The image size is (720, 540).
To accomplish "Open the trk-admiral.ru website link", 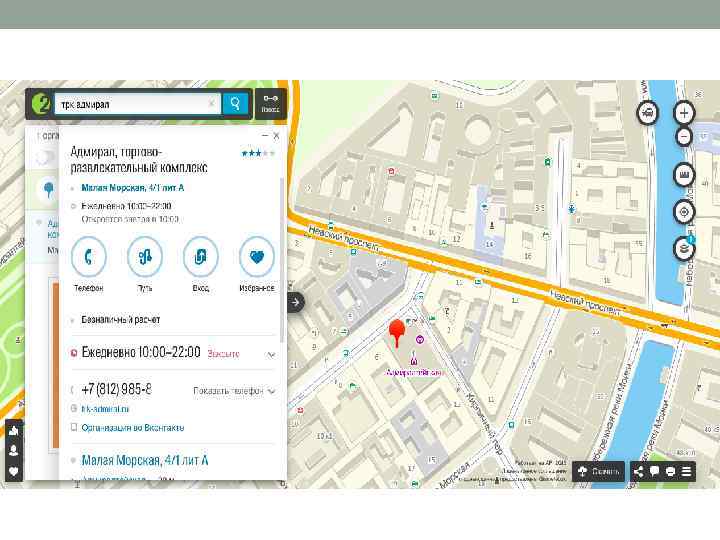I will pos(105,409).
